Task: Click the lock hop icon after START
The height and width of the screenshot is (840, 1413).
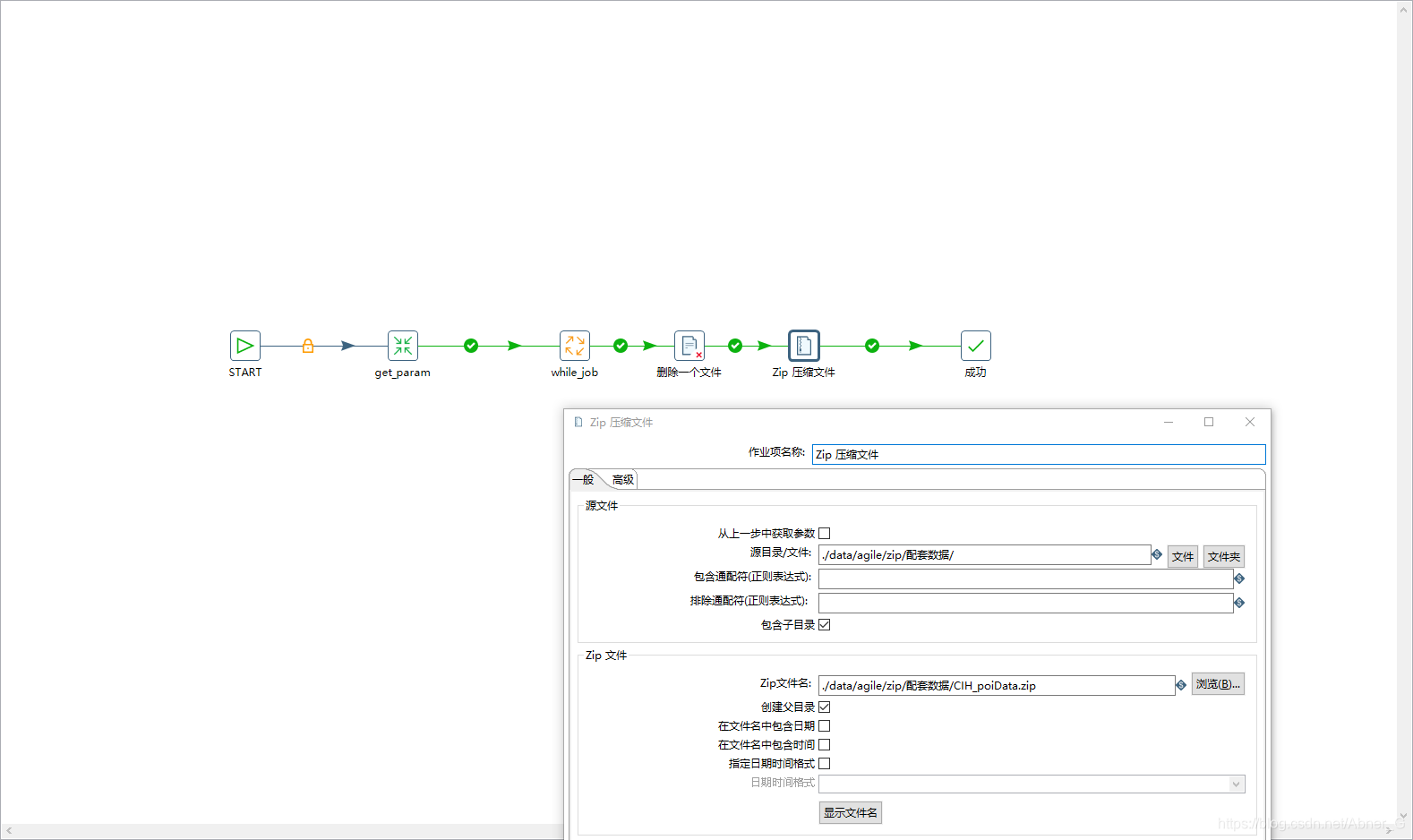Action: pyautogui.click(x=308, y=346)
